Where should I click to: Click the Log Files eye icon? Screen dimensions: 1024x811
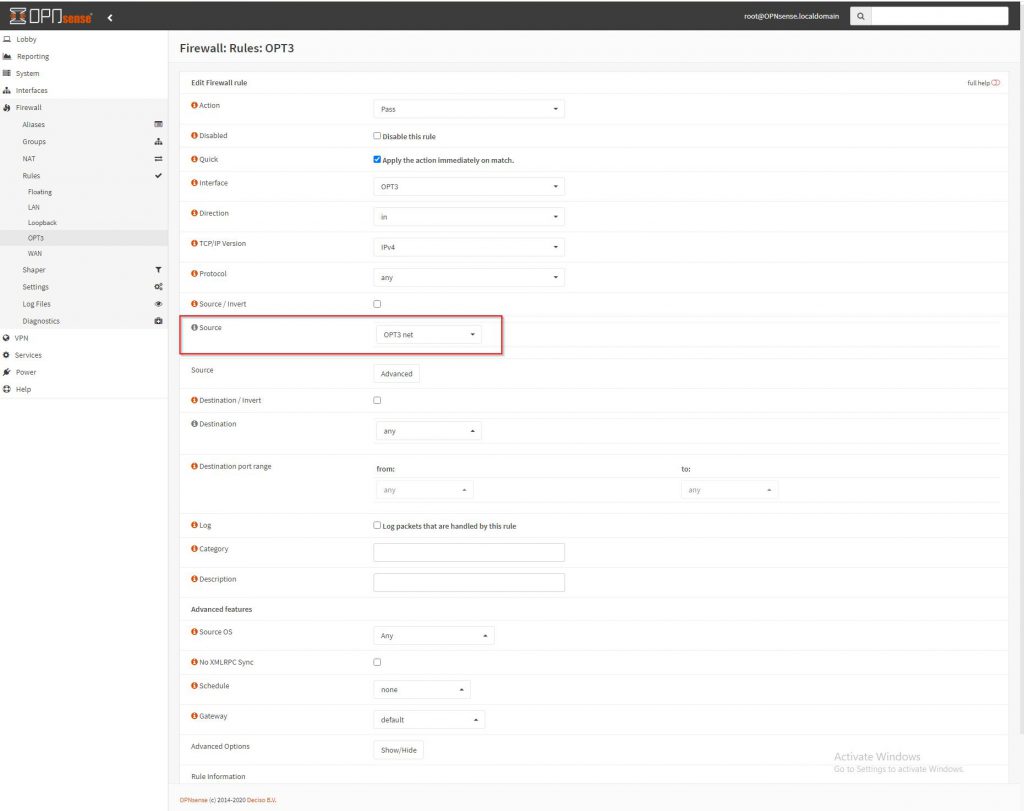click(x=158, y=304)
